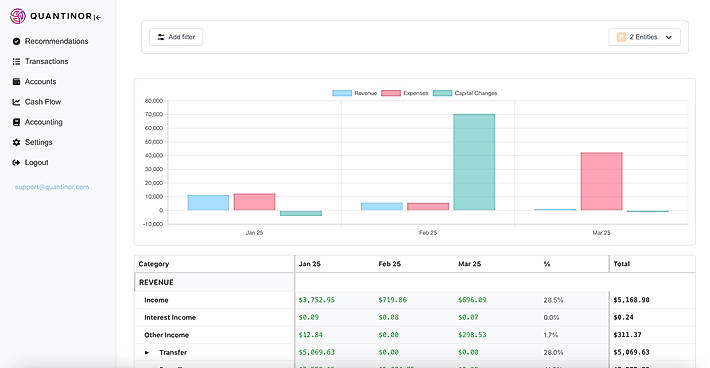The image size is (710, 368).
Task: Click the Add filter button
Action: click(176, 37)
